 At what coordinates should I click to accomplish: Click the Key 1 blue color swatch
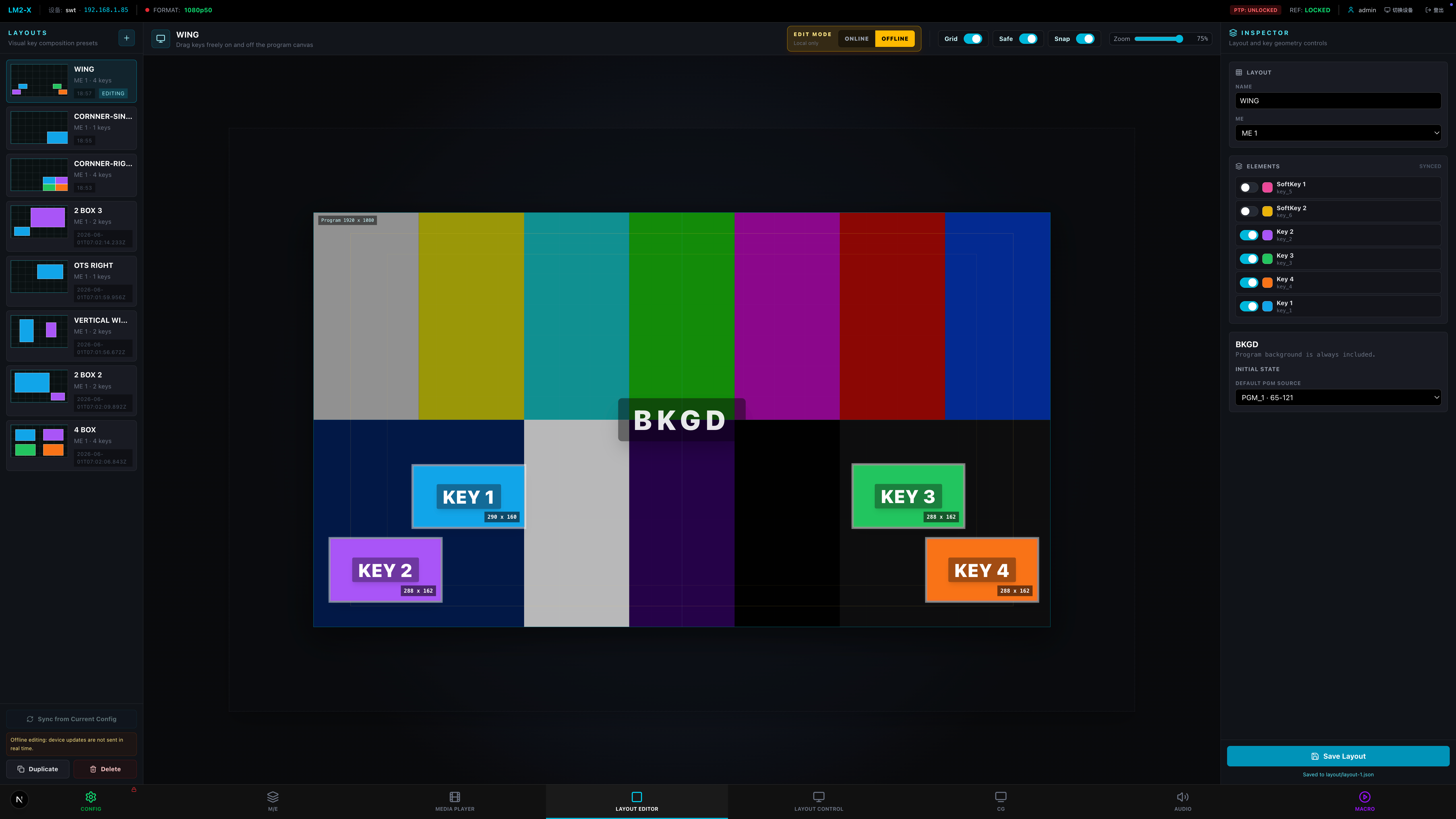click(x=1268, y=306)
